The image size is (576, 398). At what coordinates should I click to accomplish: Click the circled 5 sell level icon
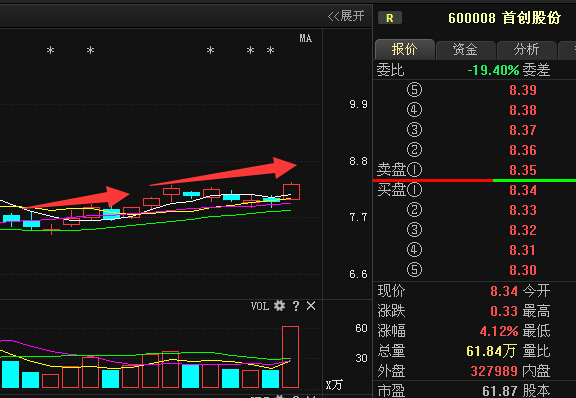pyautogui.click(x=414, y=90)
